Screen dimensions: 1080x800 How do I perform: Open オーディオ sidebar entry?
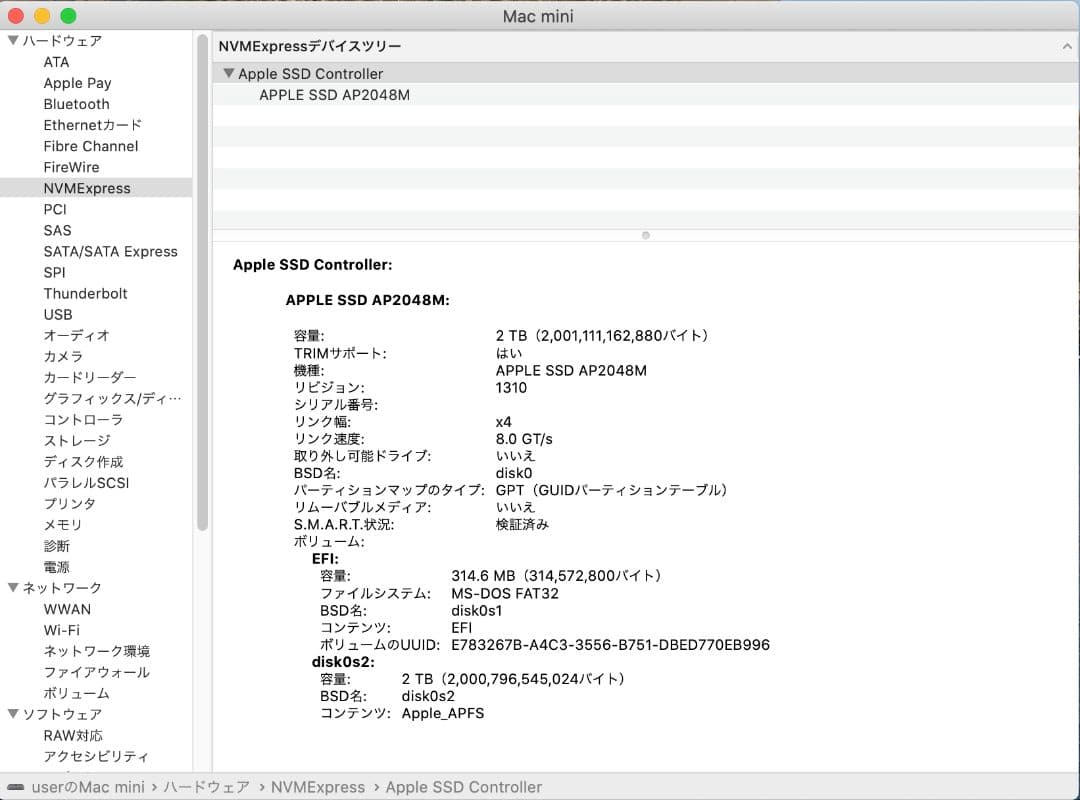tap(76, 336)
